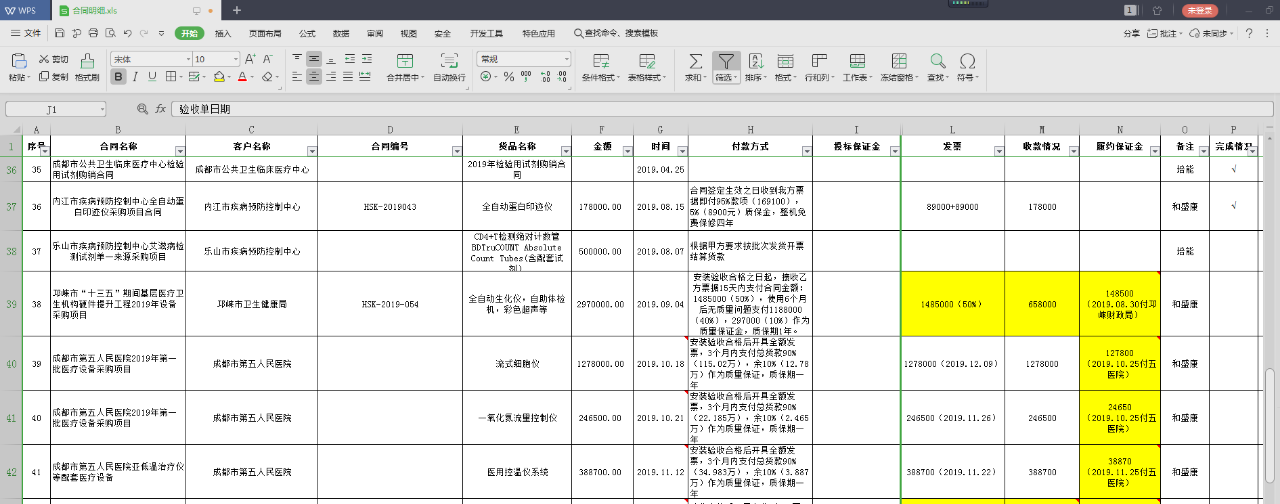Click the Save icon in quick toolbar
Screen dimensions: 1280x504
coord(60,33)
